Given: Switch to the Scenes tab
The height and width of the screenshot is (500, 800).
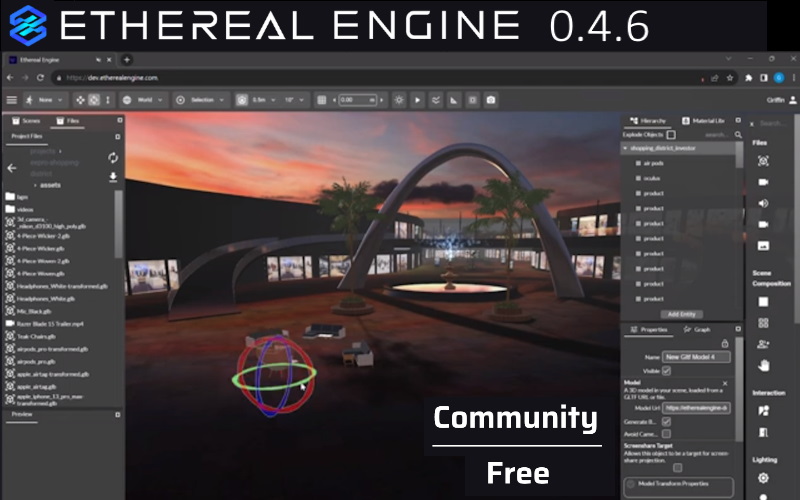Looking at the screenshot, I should pos(26,121).
